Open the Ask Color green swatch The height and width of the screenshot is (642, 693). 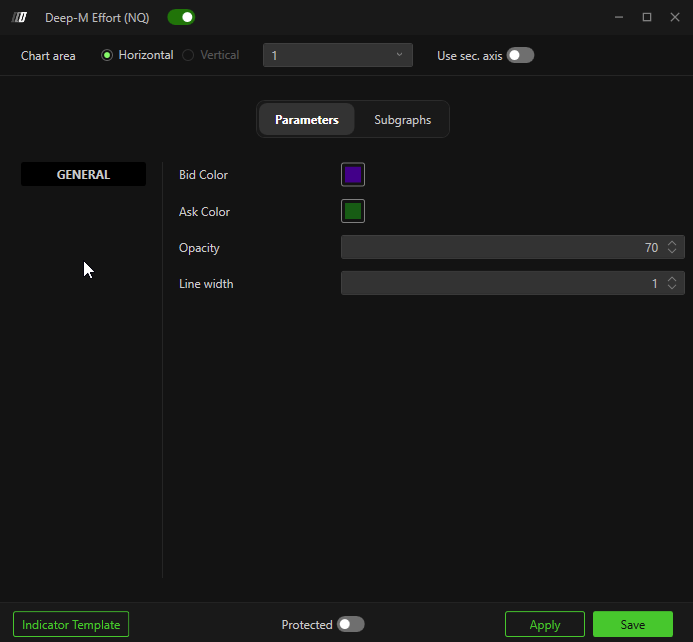tap(353, 211)
